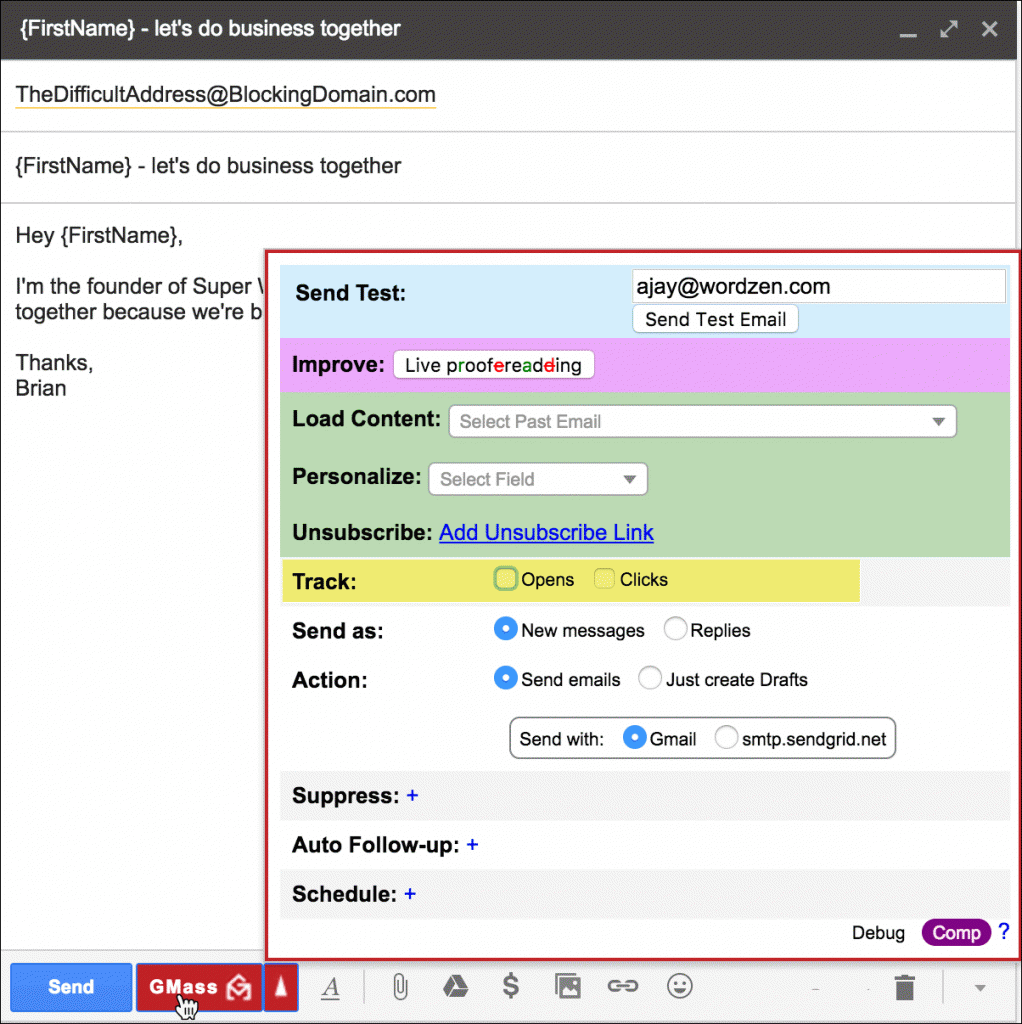Open text formatting options icon
Image resolution: width=1022 pixels, height=1024 pixels.
click(330, 987)
